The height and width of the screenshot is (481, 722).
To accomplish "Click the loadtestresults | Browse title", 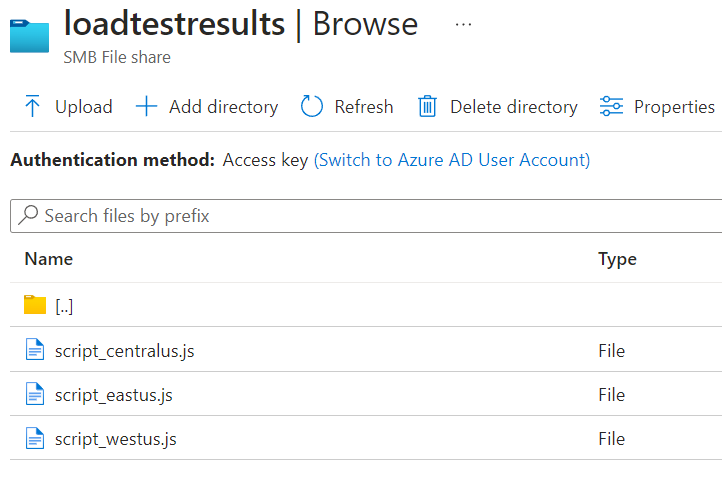I will pyautogui.click(x=241, y=24).
